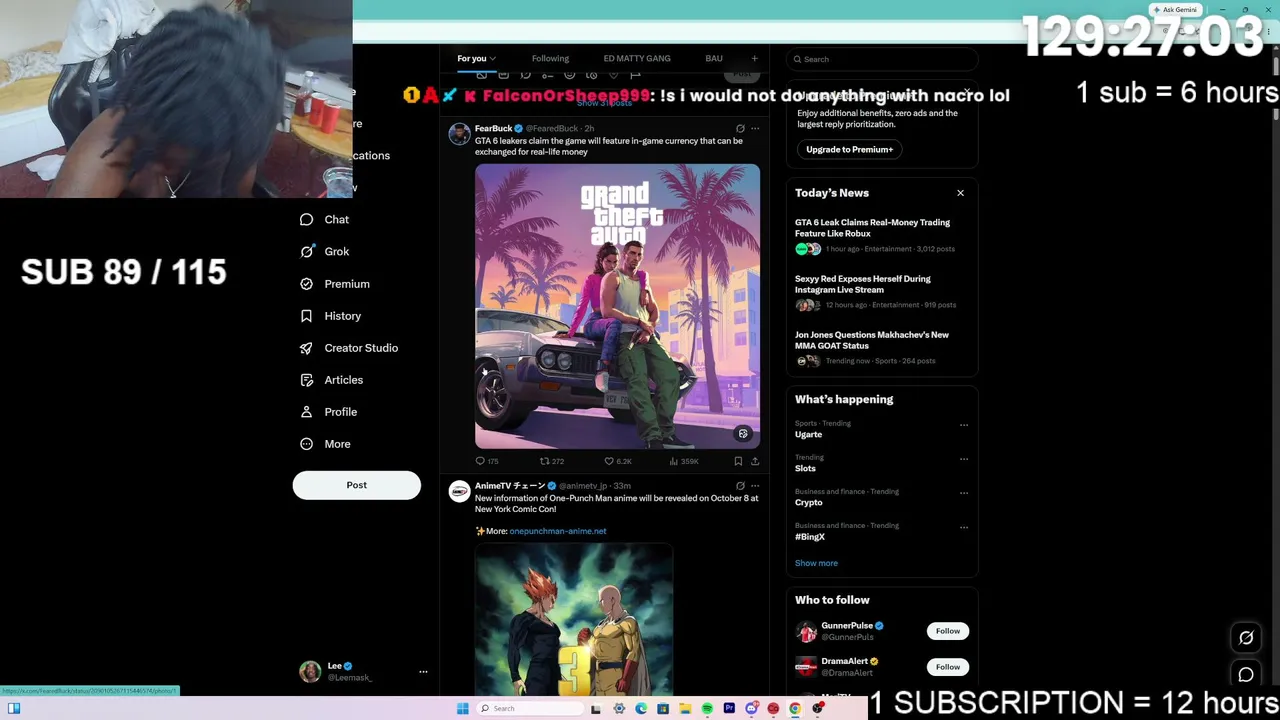Open account menu dots next to Lee
The image size is (1280, 720).
click(x=423, y=672)
